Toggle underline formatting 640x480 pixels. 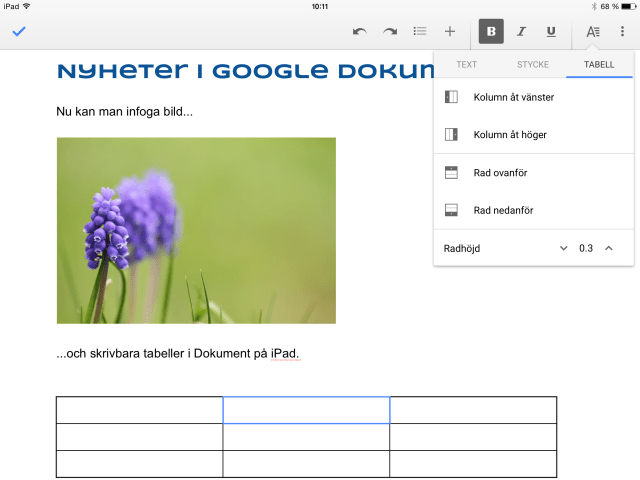(x=551, y=31)
